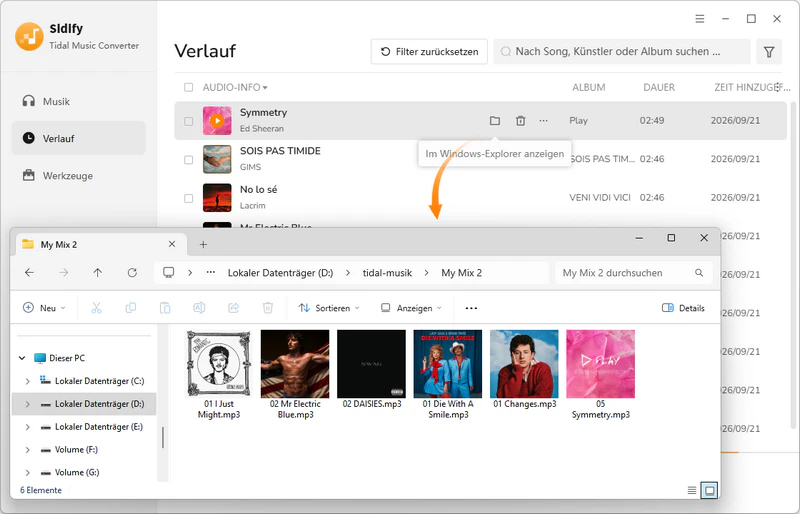Focus the song search field in Sidify

pos(621,52)
